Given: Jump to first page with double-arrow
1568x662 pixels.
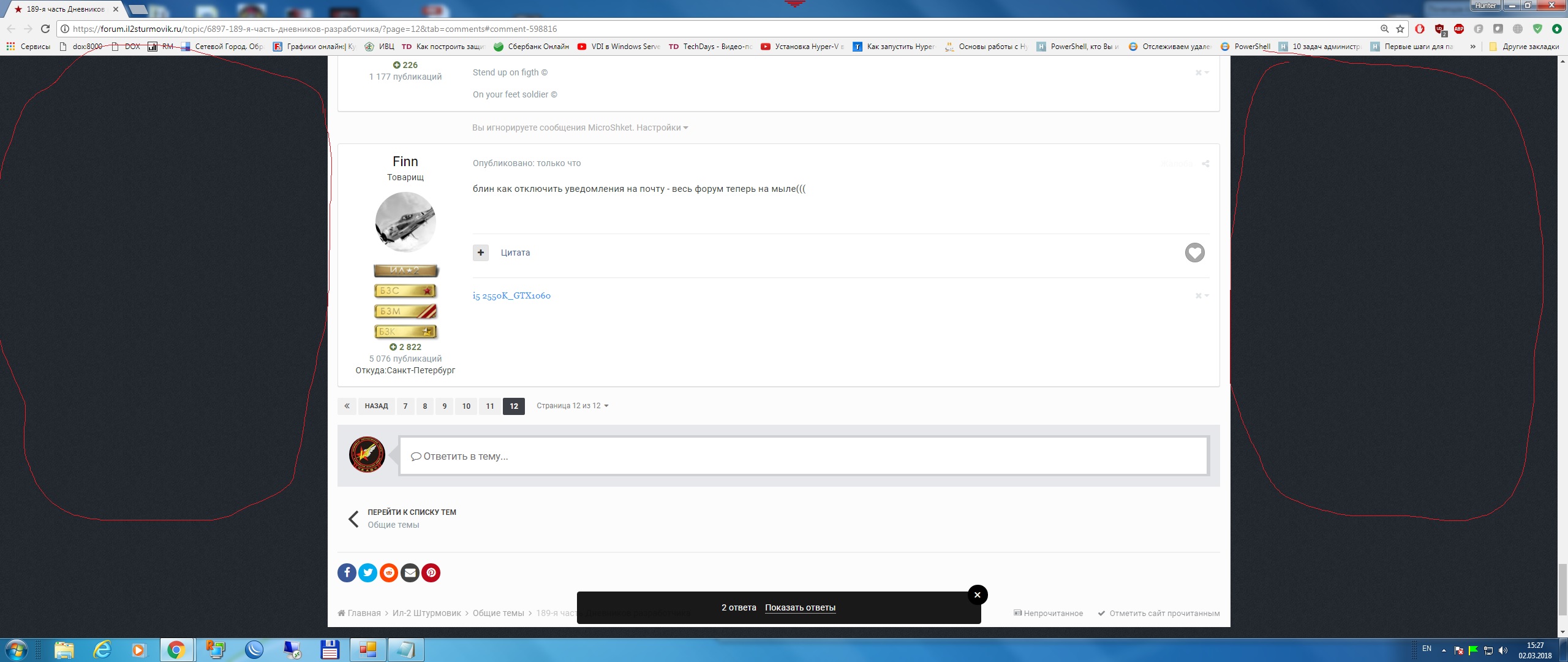Looking at the screenshot, I should (x=347, y=406).
